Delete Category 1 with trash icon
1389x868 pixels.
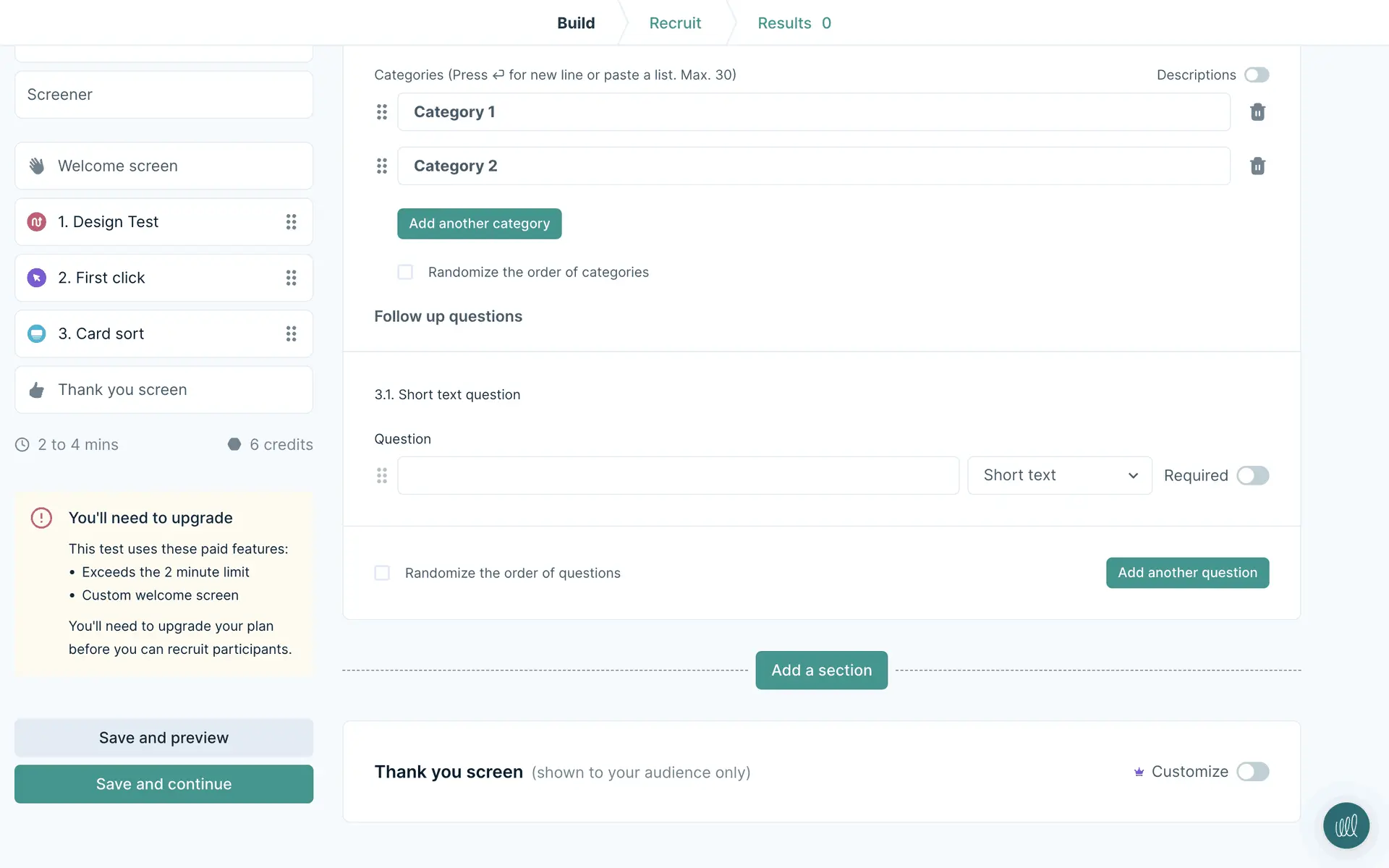pos(1257,112)
